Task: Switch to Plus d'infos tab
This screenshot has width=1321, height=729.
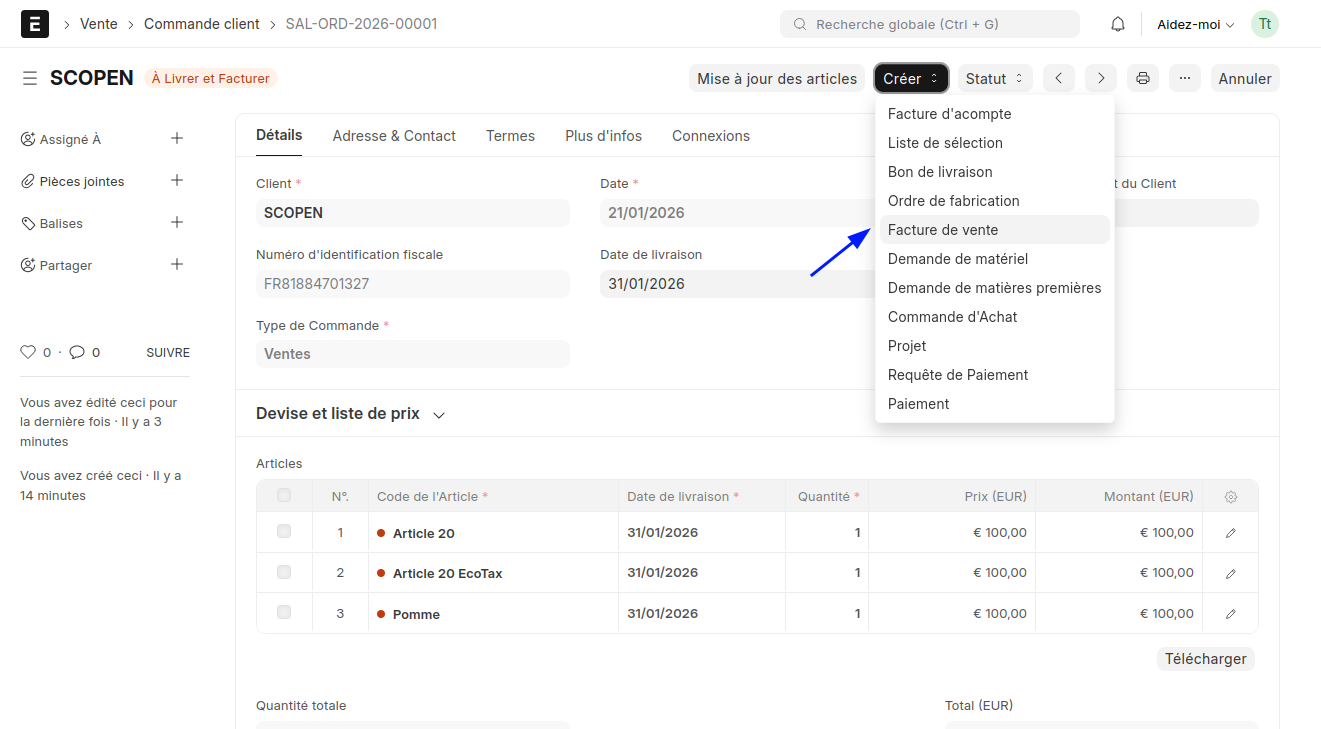Action: pyautogui.click(x=604, y=136)
